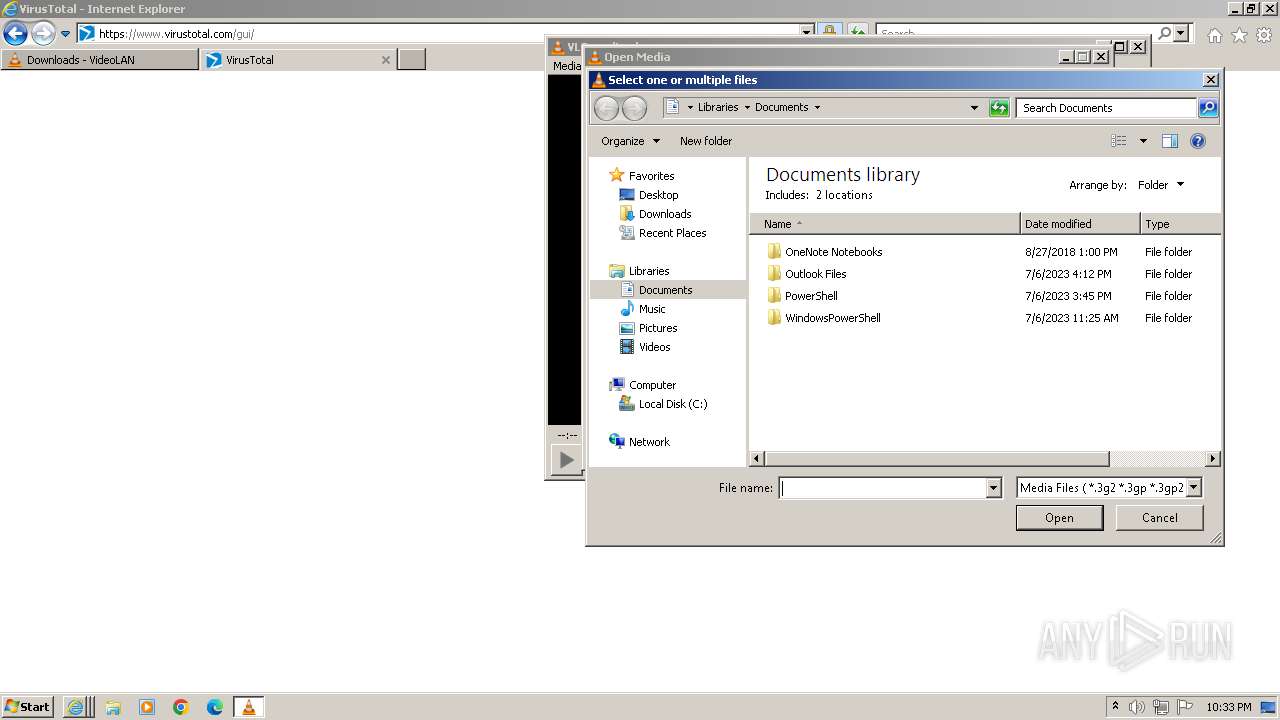Focus the File name input field
Viewport: 1280px width, 720px height.
tap(883, 488)
